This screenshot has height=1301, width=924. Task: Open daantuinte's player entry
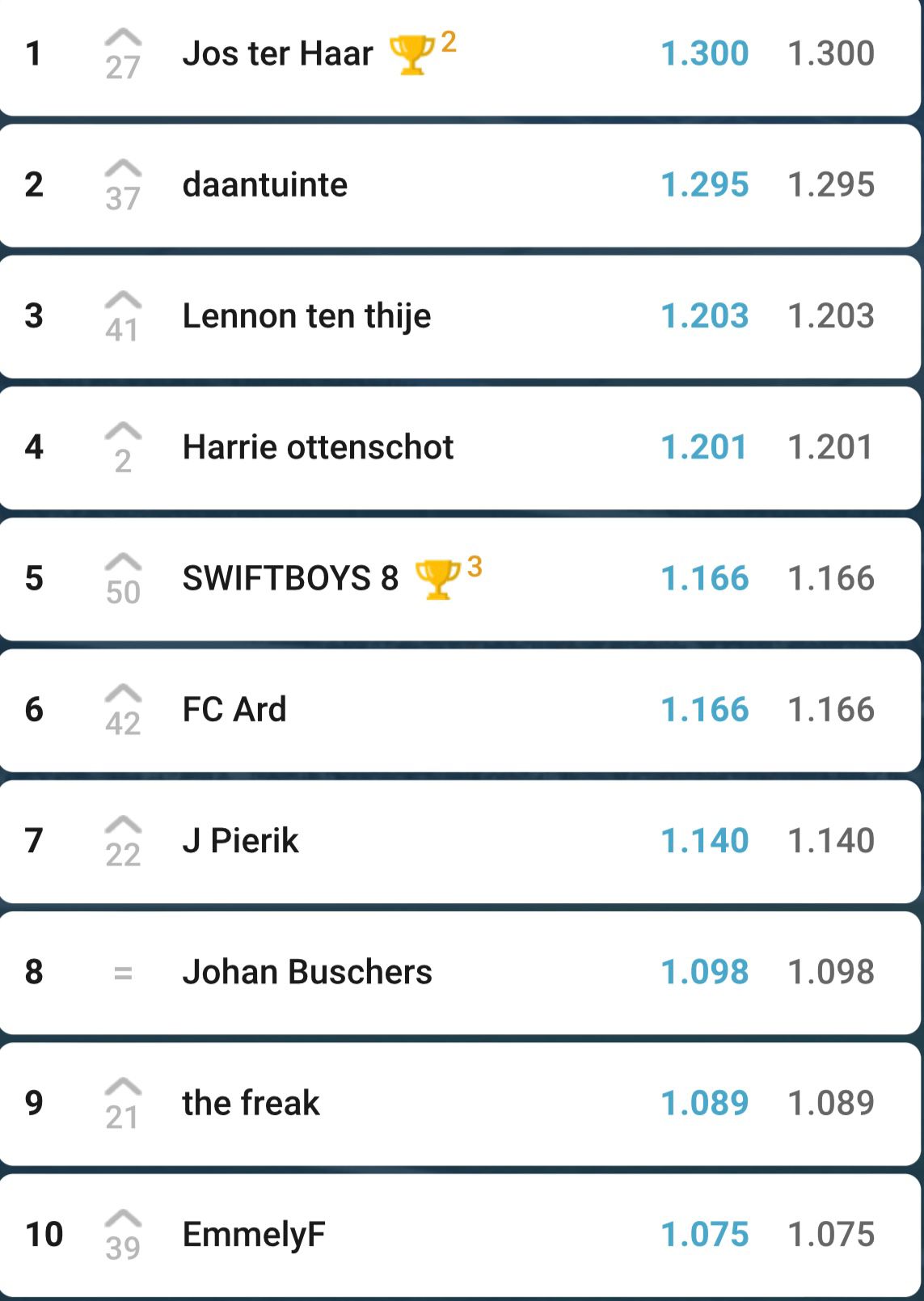tap(460, 185)
